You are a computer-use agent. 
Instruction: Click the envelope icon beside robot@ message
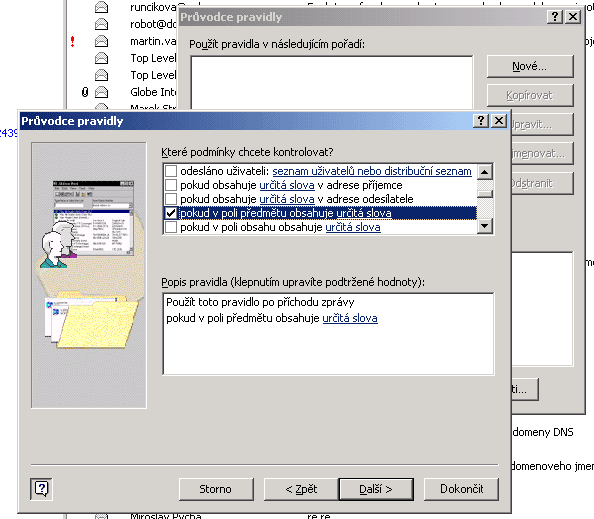tap(101, 24)
